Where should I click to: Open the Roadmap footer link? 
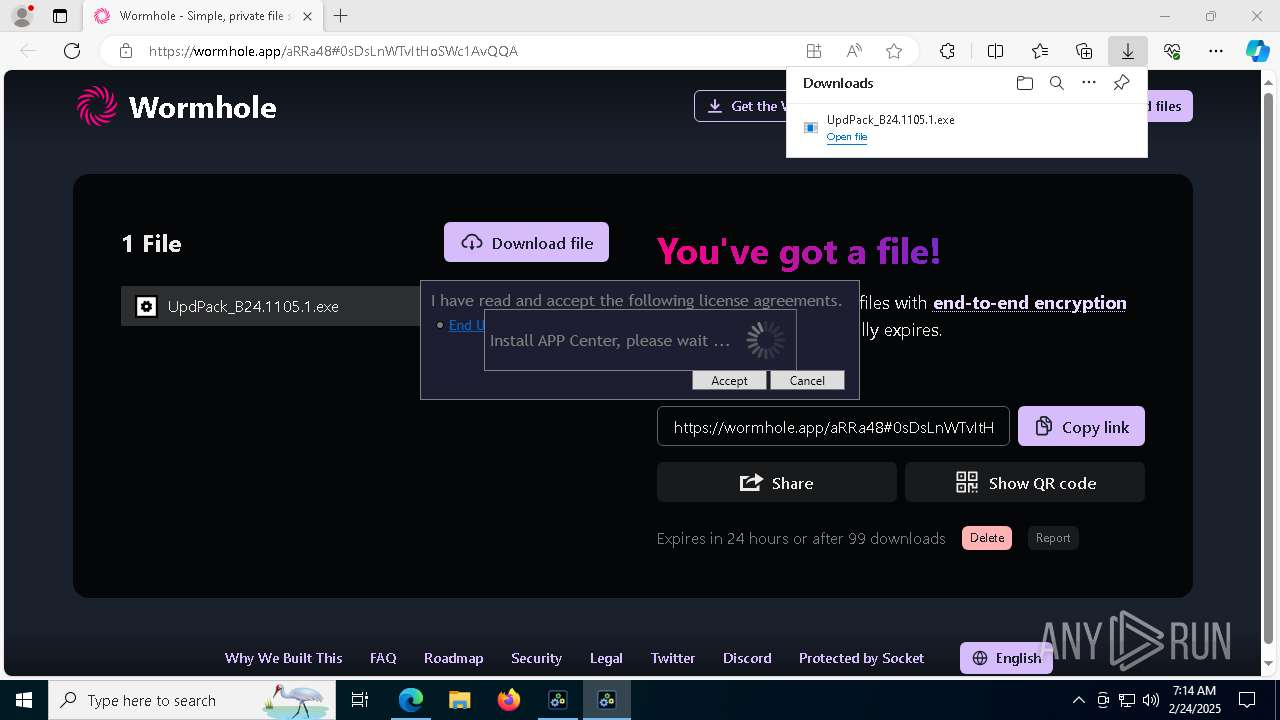tap(453, 658)
